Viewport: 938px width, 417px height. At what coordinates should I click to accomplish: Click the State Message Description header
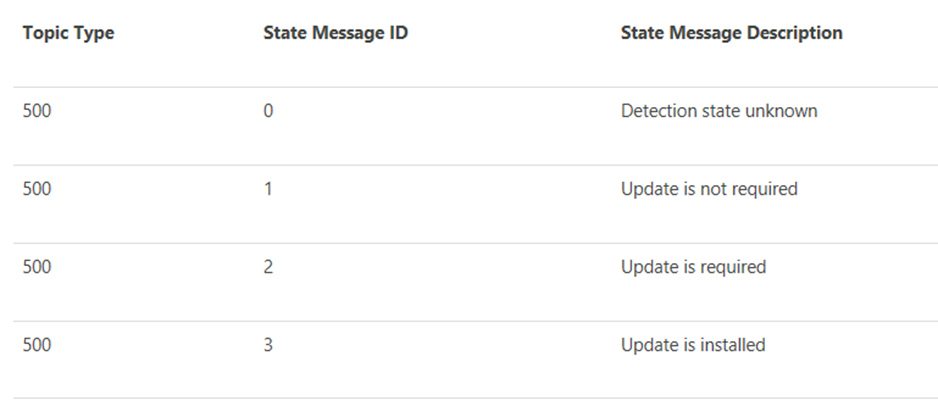pos(732,33)
